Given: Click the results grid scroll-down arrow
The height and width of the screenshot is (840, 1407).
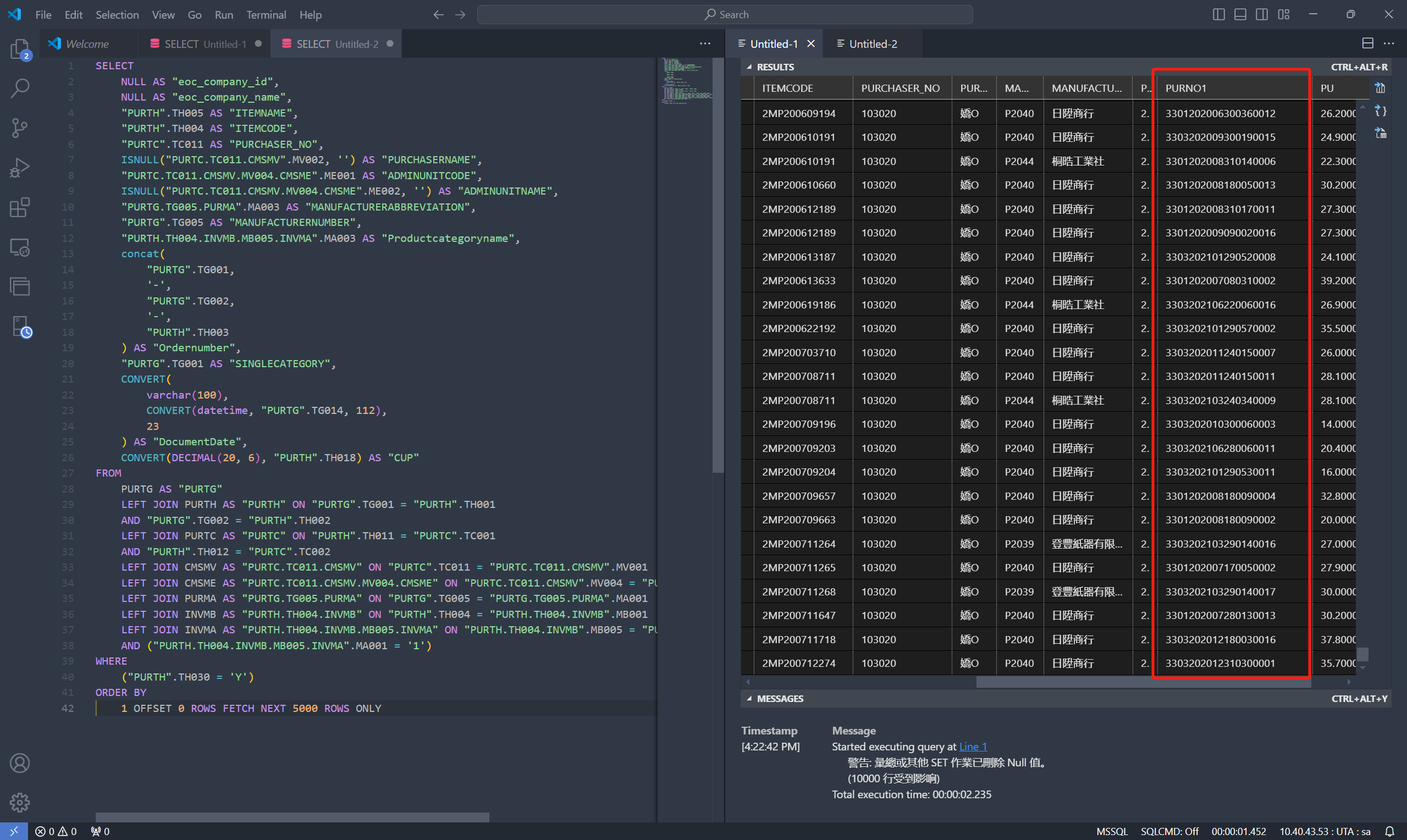Looking at the screenshot, I should pyautogui.click(x=1363, y=668).
